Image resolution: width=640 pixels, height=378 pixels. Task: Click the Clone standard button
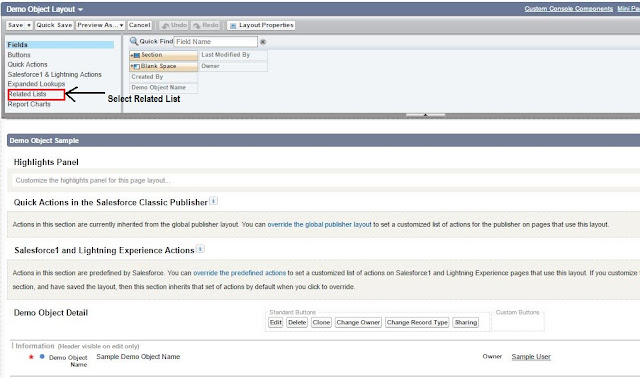click(x=321, y=322)
